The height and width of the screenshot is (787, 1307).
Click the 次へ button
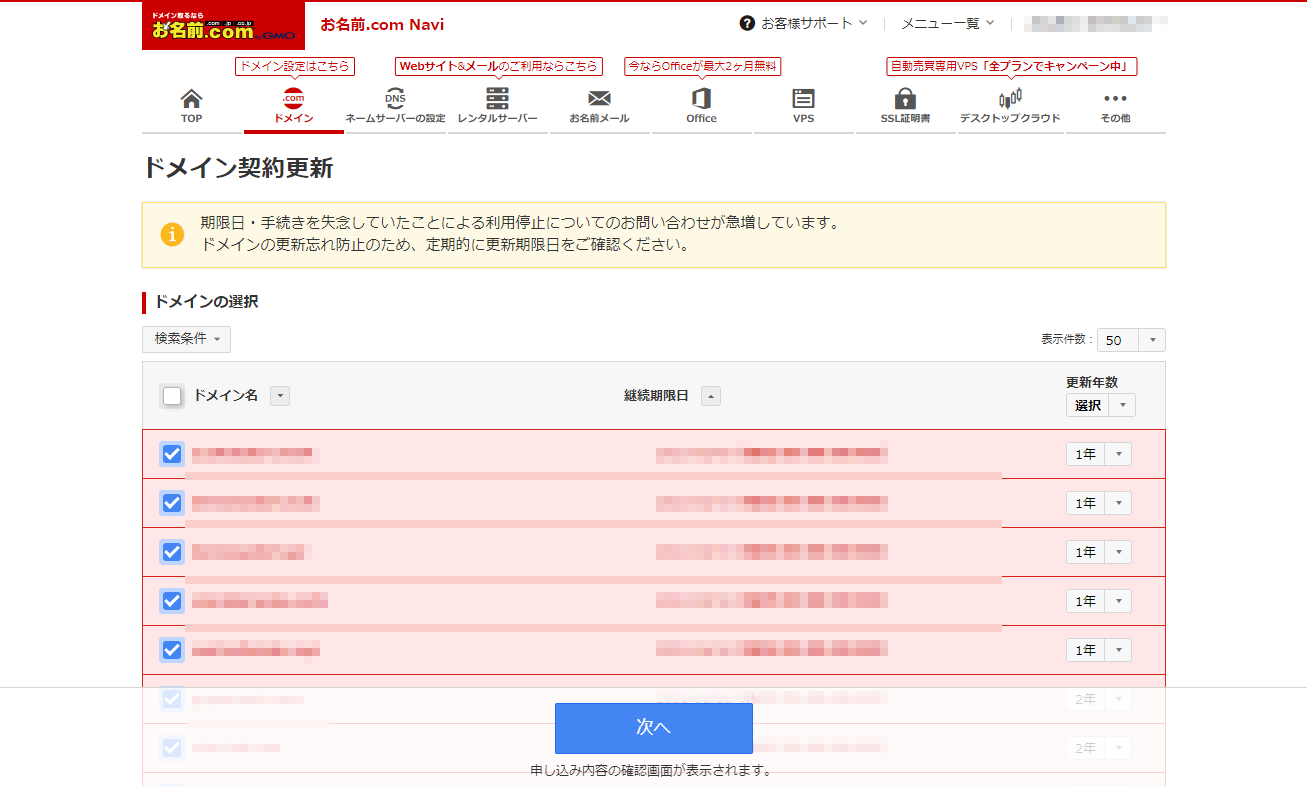(x=653, y=728)
